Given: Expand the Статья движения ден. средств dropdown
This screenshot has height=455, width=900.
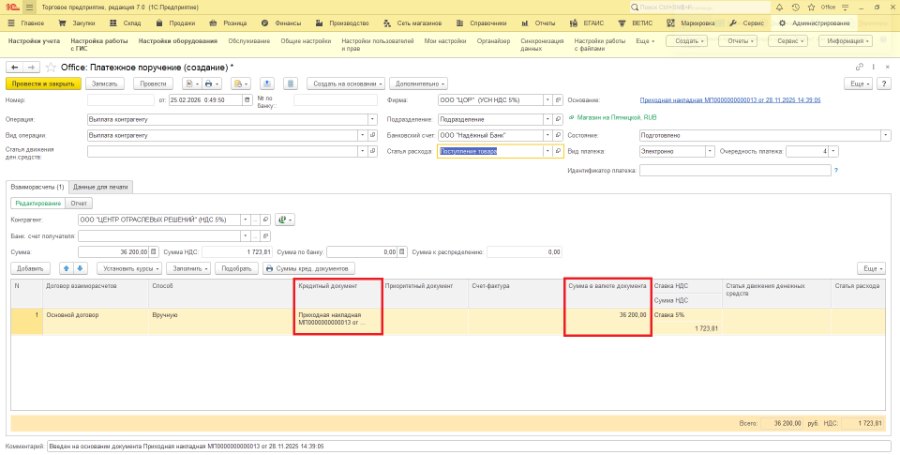Looking at the screenshot, I should point(362,151).
